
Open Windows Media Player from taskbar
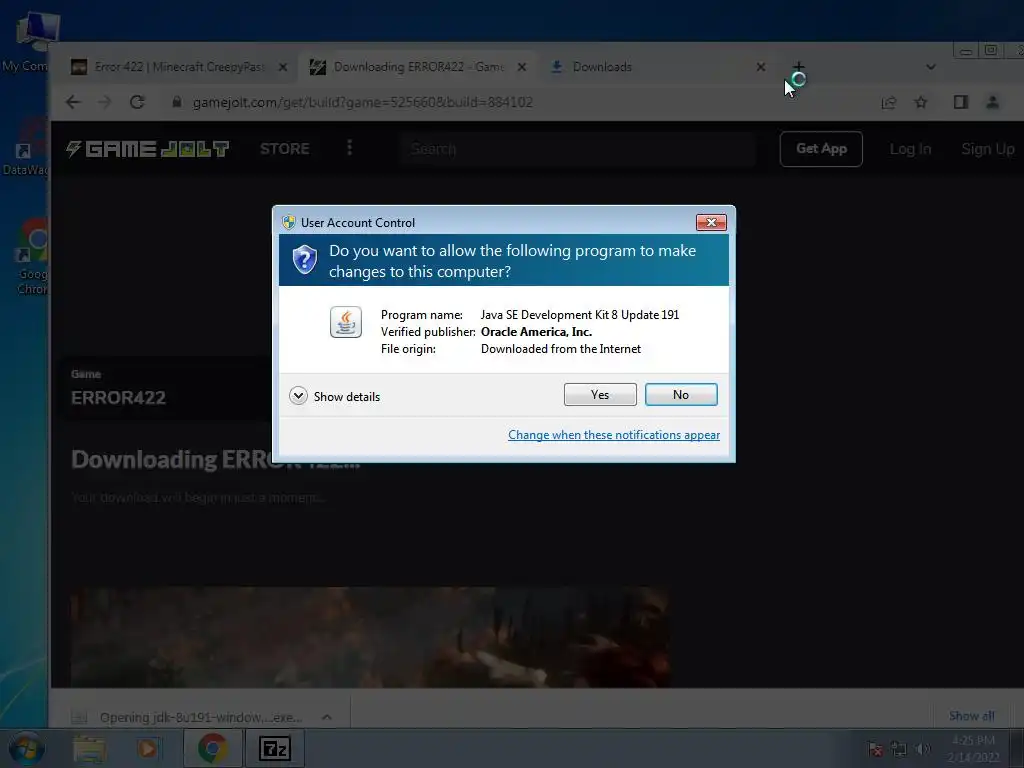(x=148, y=748)
